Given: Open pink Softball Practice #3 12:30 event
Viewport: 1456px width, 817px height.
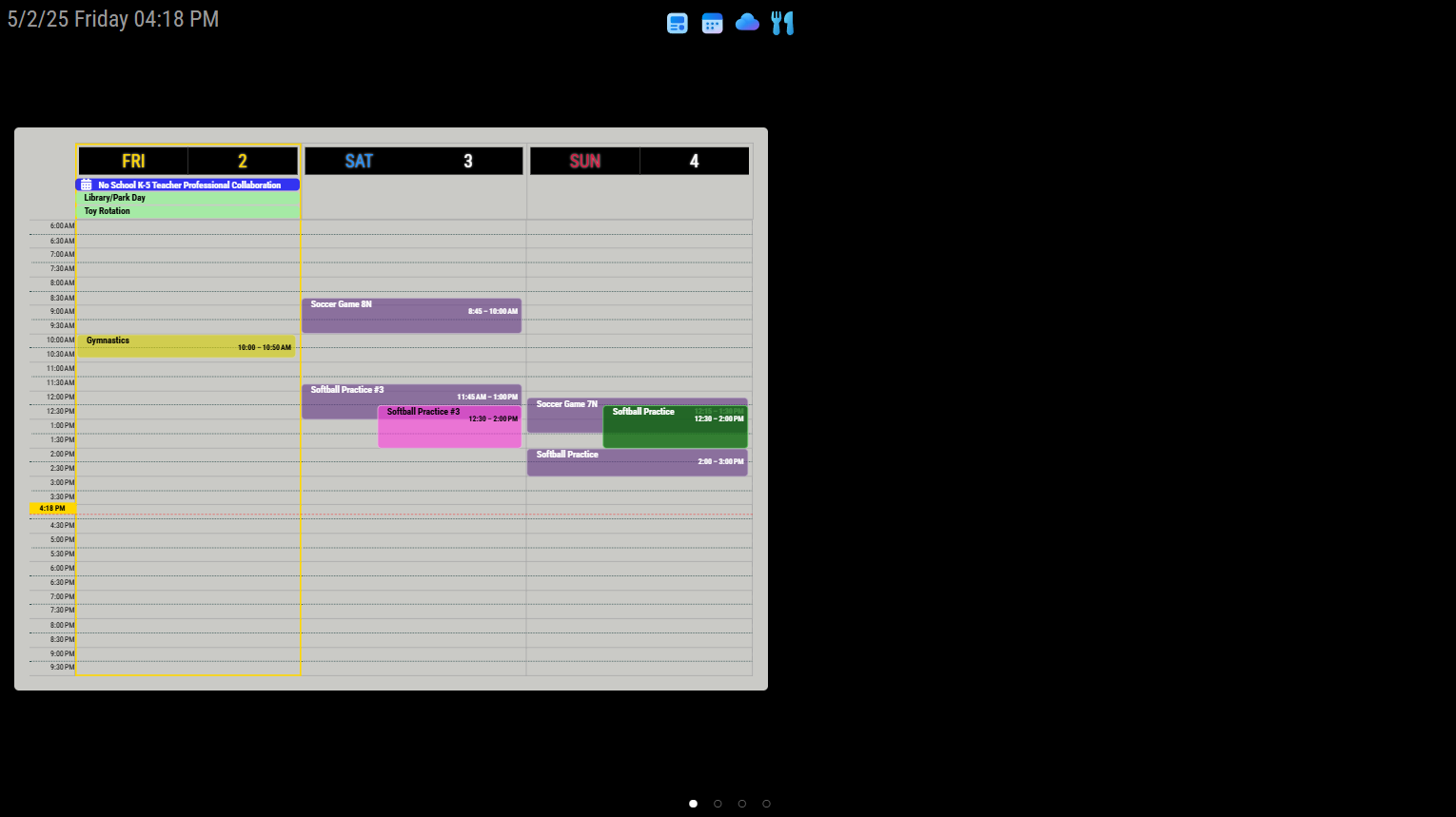Looking at the screenshot, I should coord(450,427).
